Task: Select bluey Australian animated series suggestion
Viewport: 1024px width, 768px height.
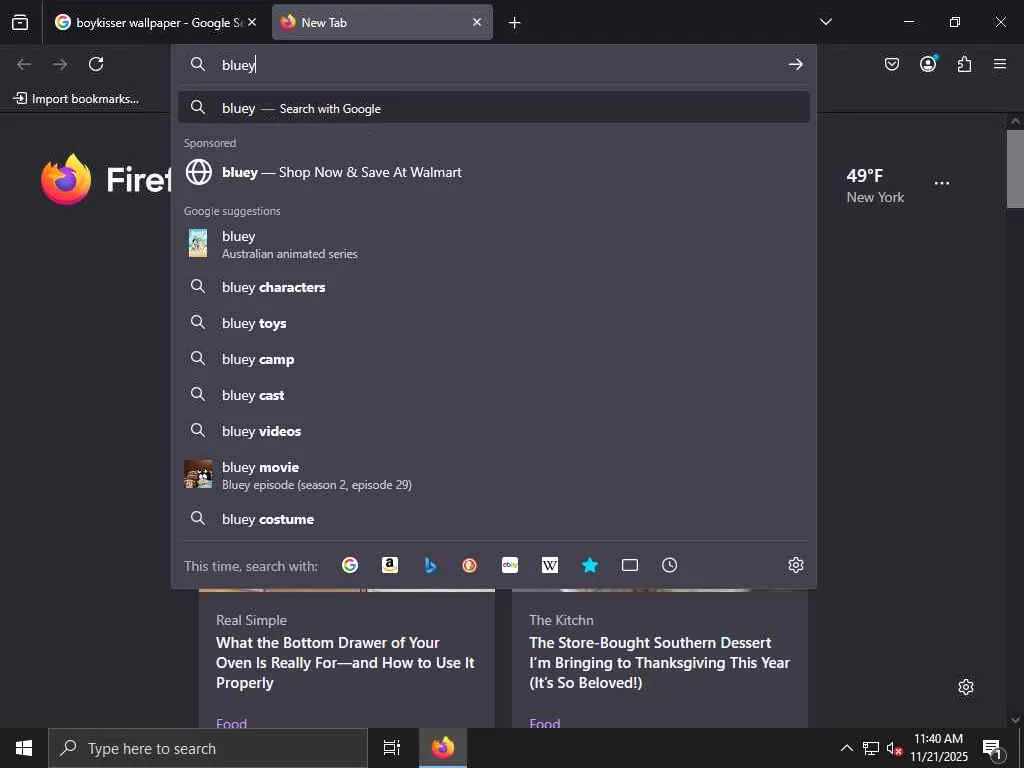Action: click(x=494, y=244)
